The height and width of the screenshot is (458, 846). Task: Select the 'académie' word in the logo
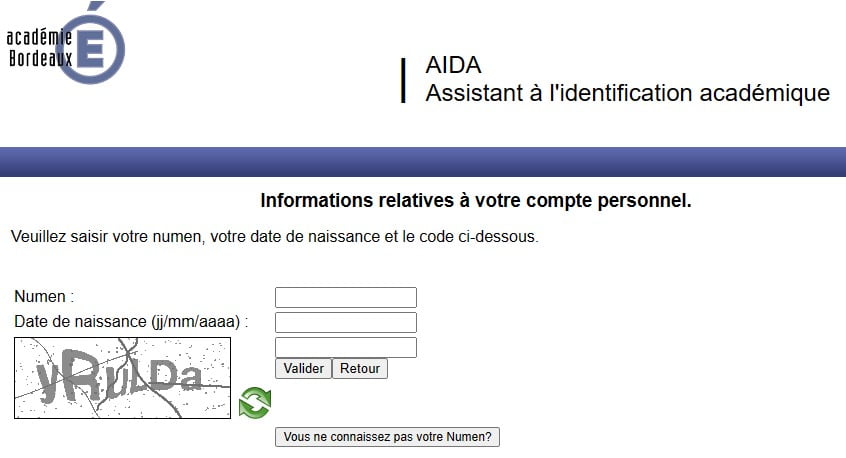pos(39,38)
